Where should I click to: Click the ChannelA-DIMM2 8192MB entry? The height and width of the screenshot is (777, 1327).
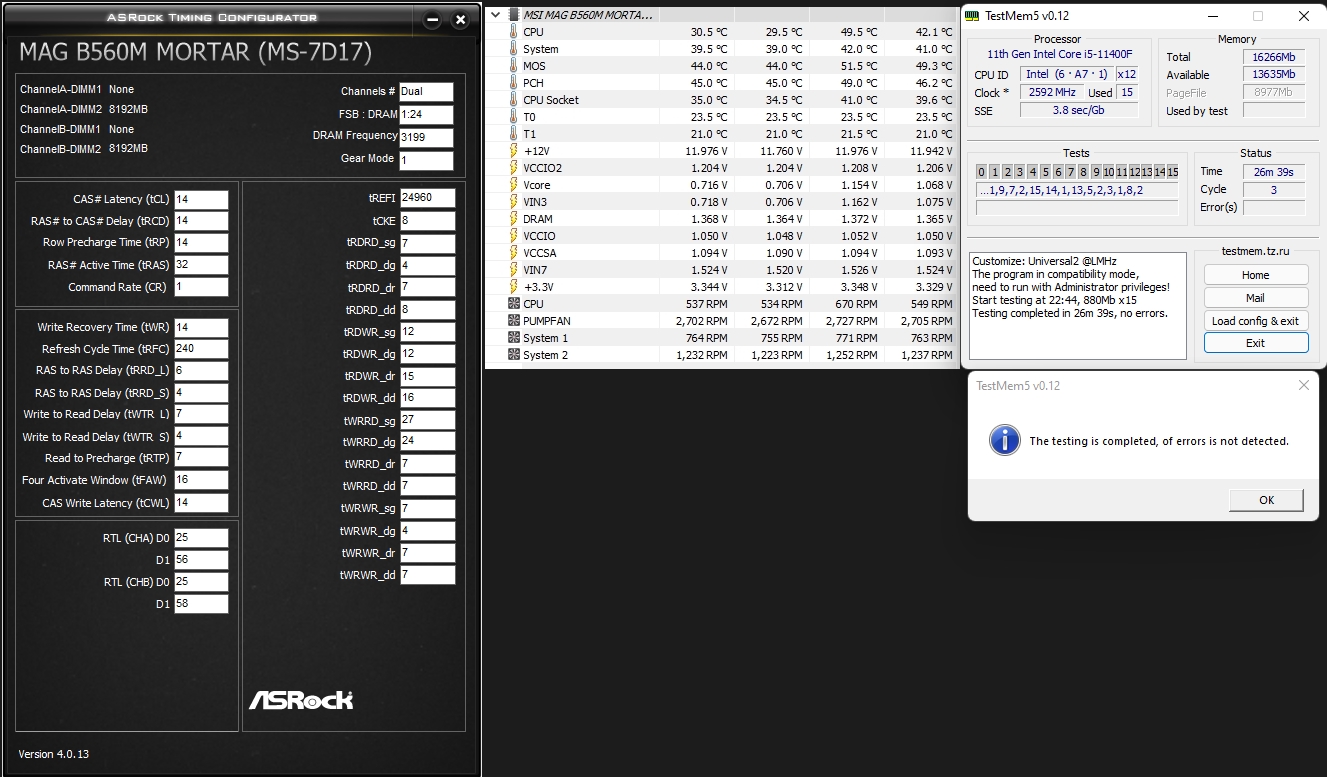click(84, 109)
